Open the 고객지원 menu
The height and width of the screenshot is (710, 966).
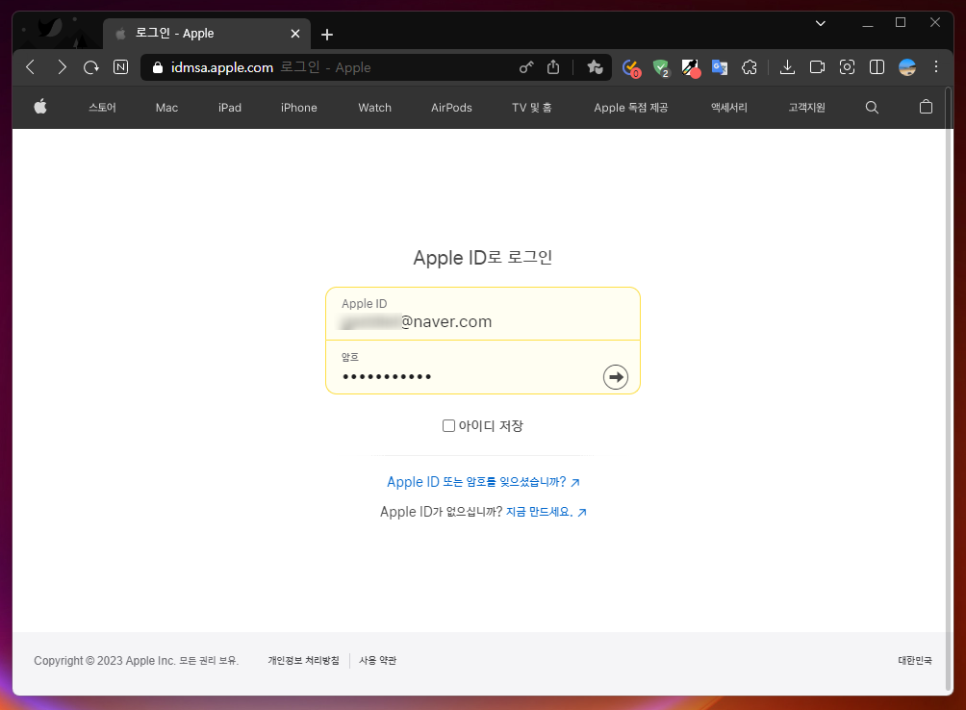coord(806,107)
